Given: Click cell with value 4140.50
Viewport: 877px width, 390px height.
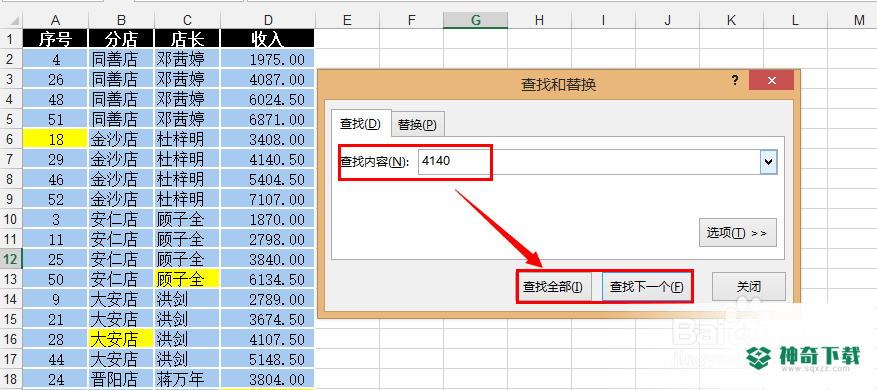Looking at the screenshot, I should click(x=268, y=159).
